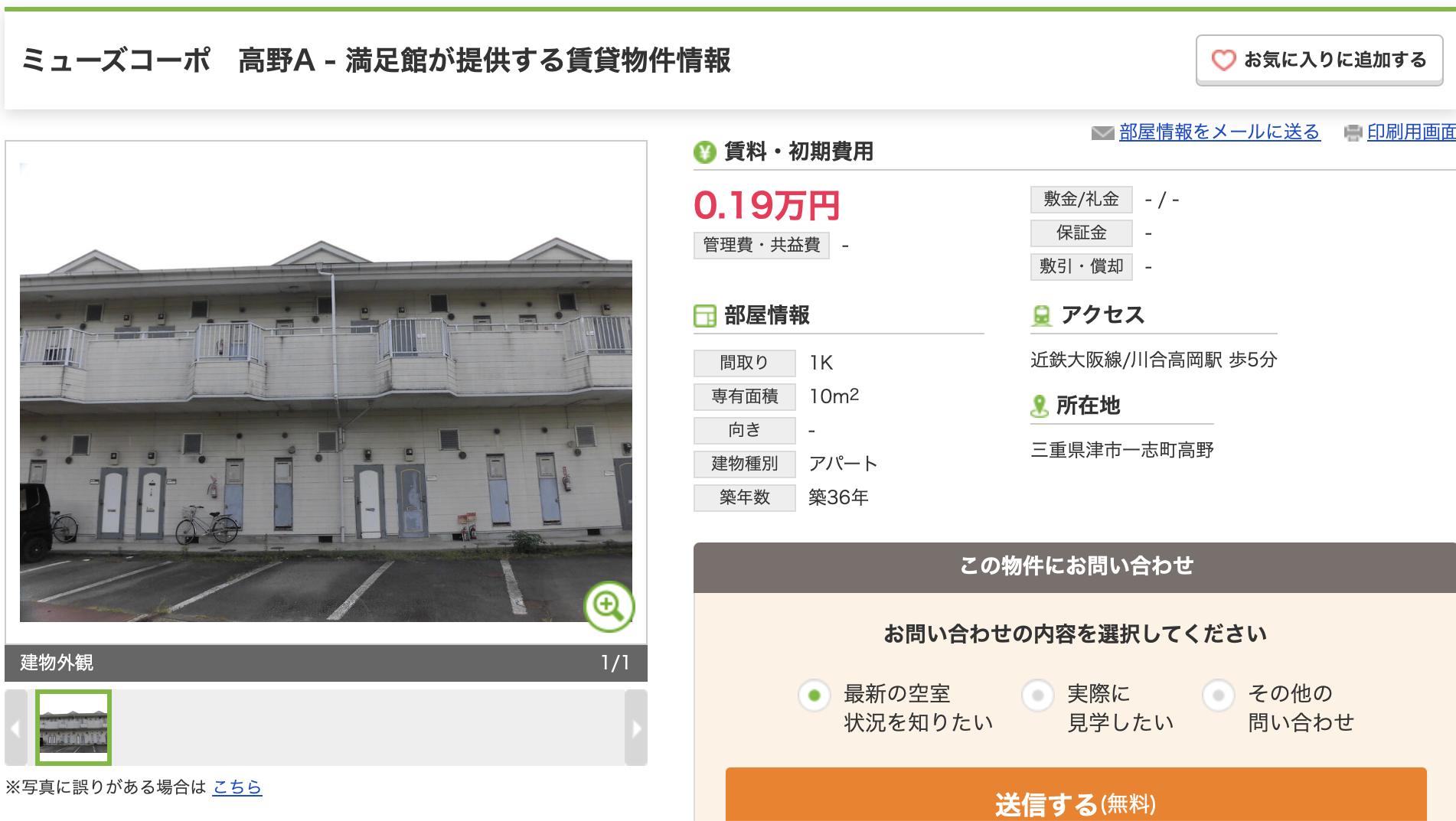Show the previous thumbnails with left arrow
Viewport: 1456px width, 821px height.
point(16,728)
